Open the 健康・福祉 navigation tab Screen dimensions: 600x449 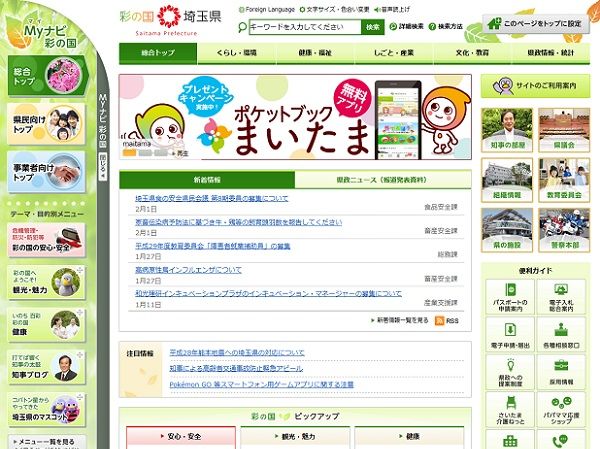(x=315, y=53)
